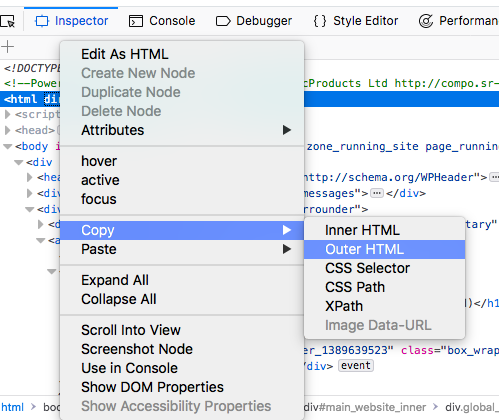Screen dimensions: 499x420
Task: Click the html breadcrumb
Action: click(12, 407)
